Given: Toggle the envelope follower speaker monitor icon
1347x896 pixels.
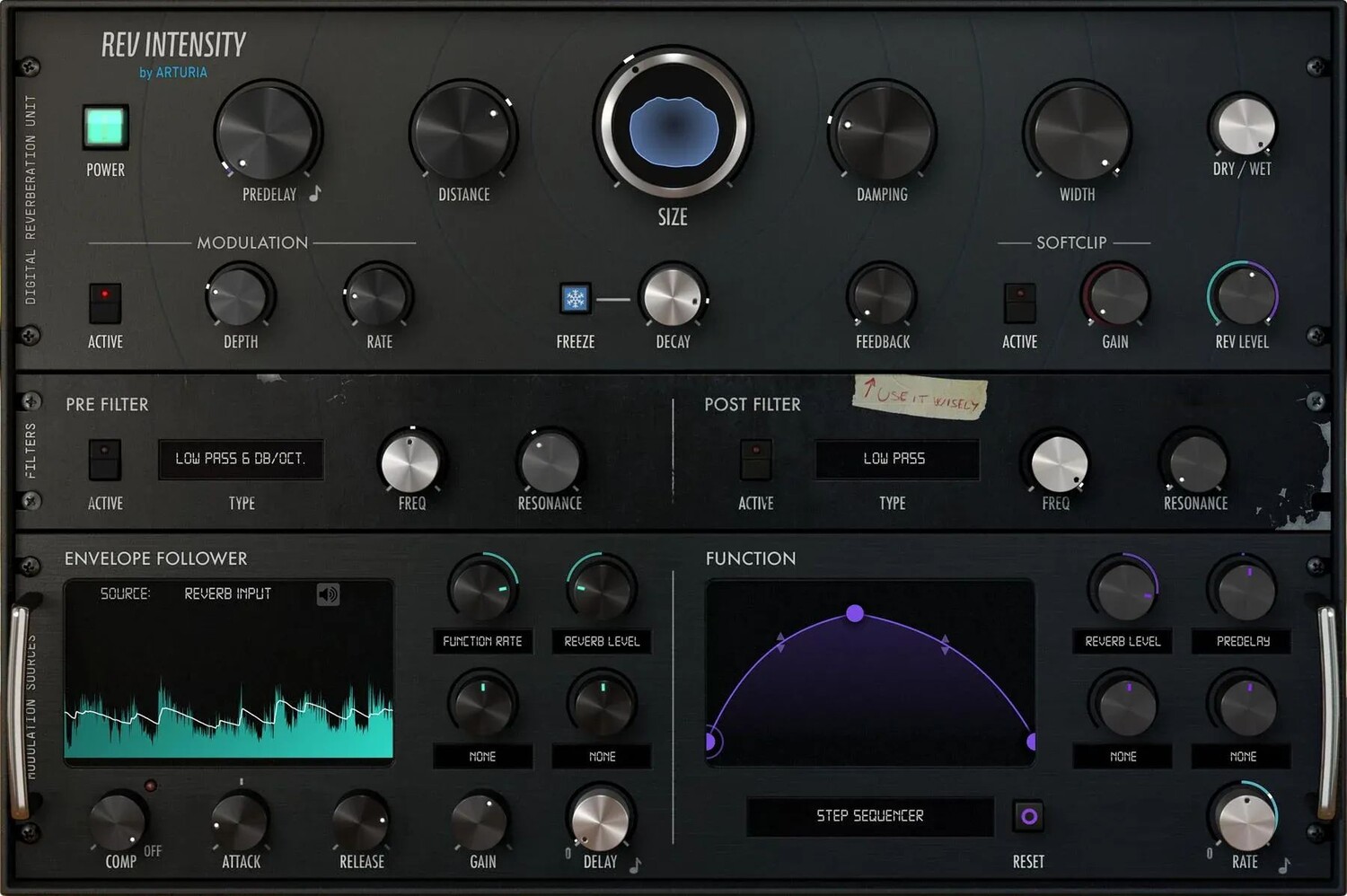Looking at the screenshot, I should [329, 594].
